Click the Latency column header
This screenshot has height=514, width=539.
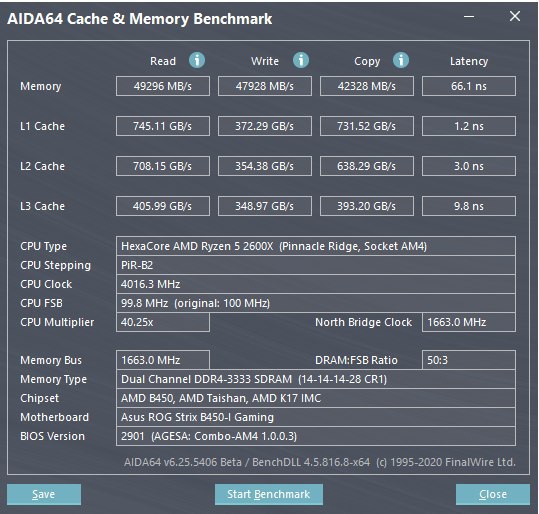(469, 61)
